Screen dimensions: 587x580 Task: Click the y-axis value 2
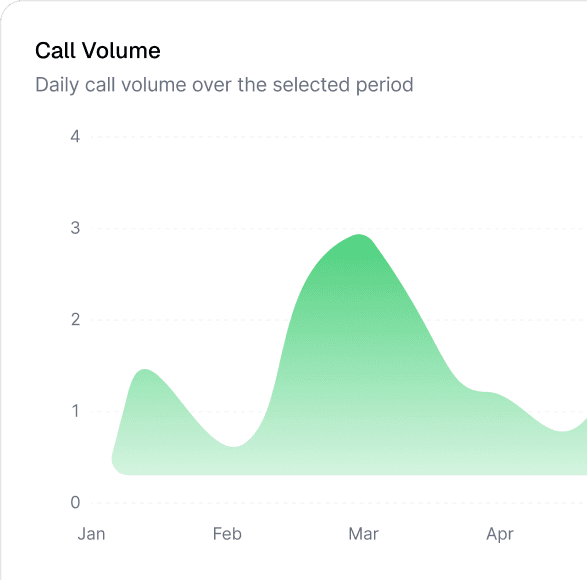75,320
